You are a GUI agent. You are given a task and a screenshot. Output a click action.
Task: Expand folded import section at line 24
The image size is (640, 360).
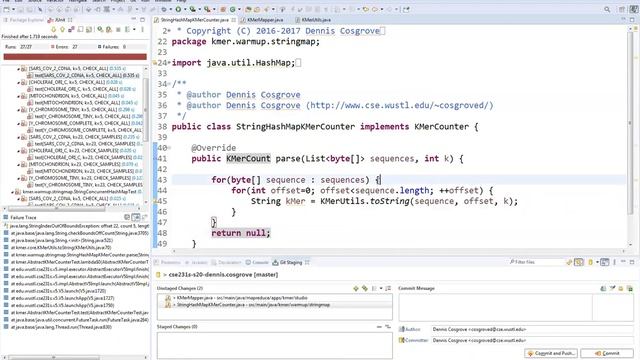tap(169, 63)
